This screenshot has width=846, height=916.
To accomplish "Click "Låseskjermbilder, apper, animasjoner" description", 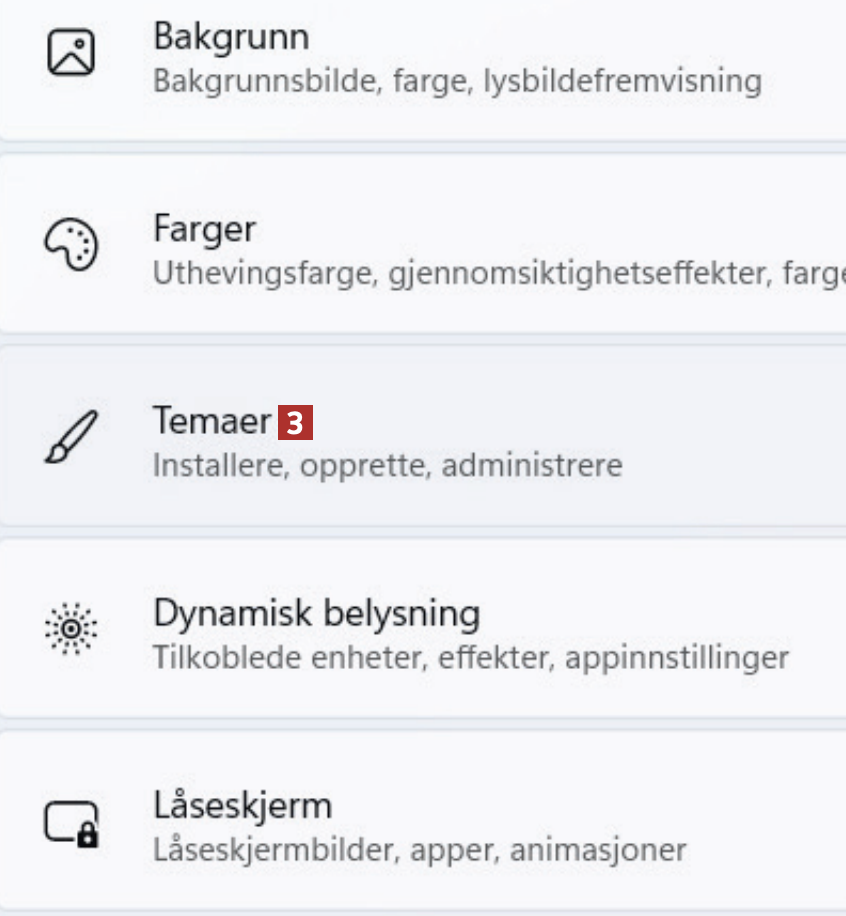I will click(x=419, y=851).
